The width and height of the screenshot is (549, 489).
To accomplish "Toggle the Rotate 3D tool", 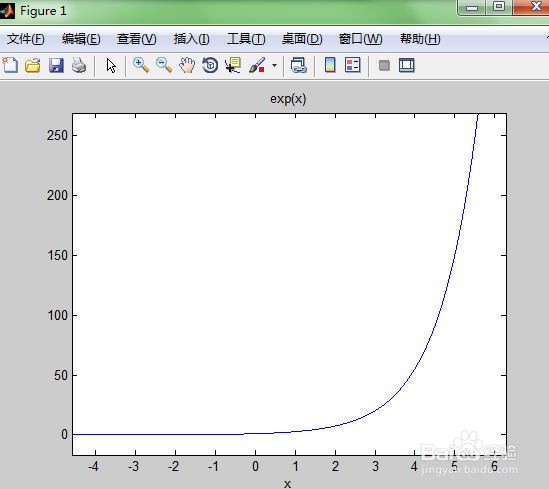I will [x=210, y=65].
